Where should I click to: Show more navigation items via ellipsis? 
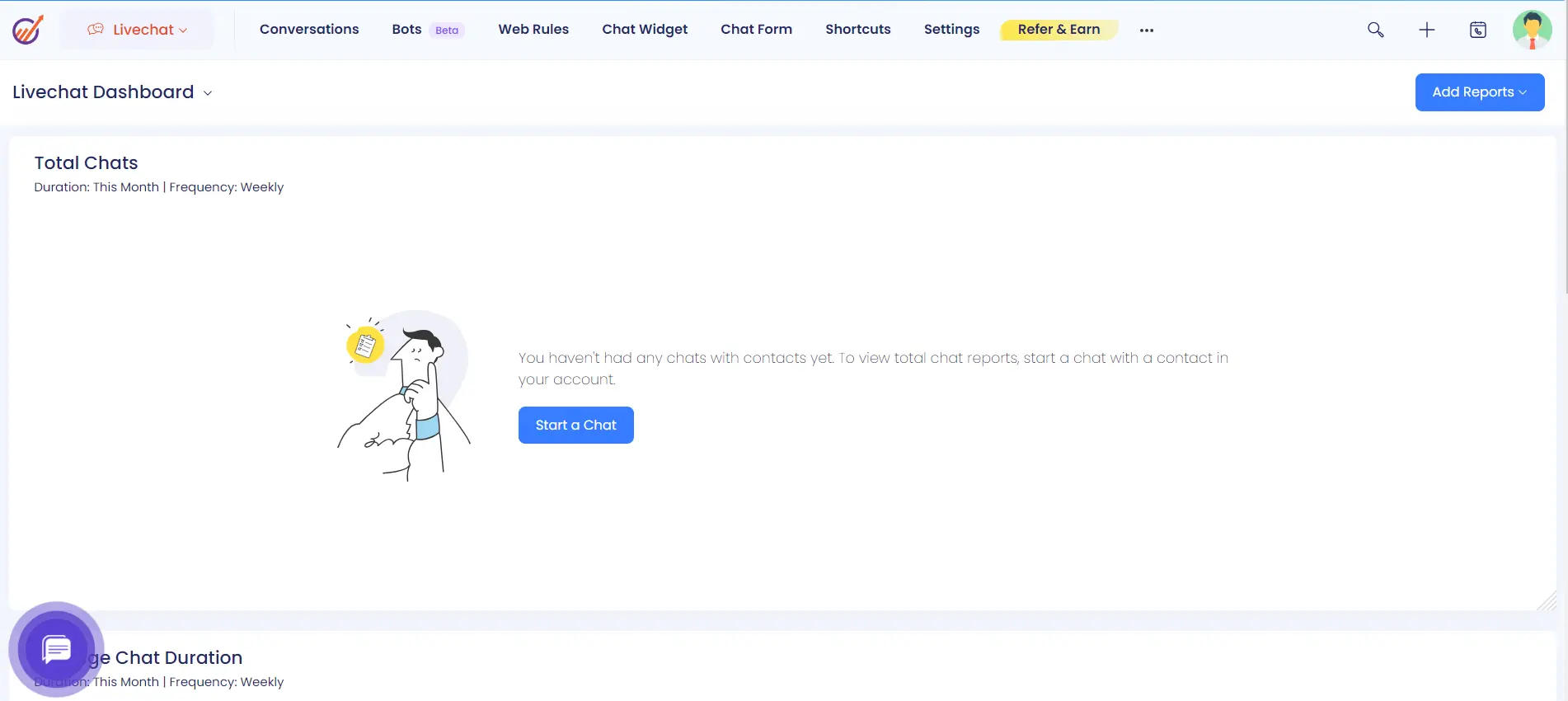click(x=1146, y=30)
